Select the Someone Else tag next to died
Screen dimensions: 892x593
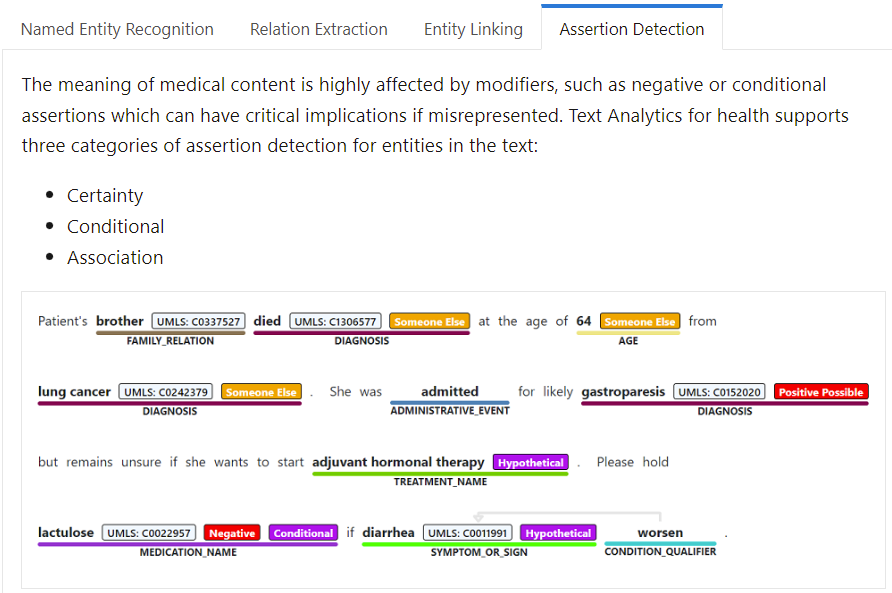click(430, 321)
